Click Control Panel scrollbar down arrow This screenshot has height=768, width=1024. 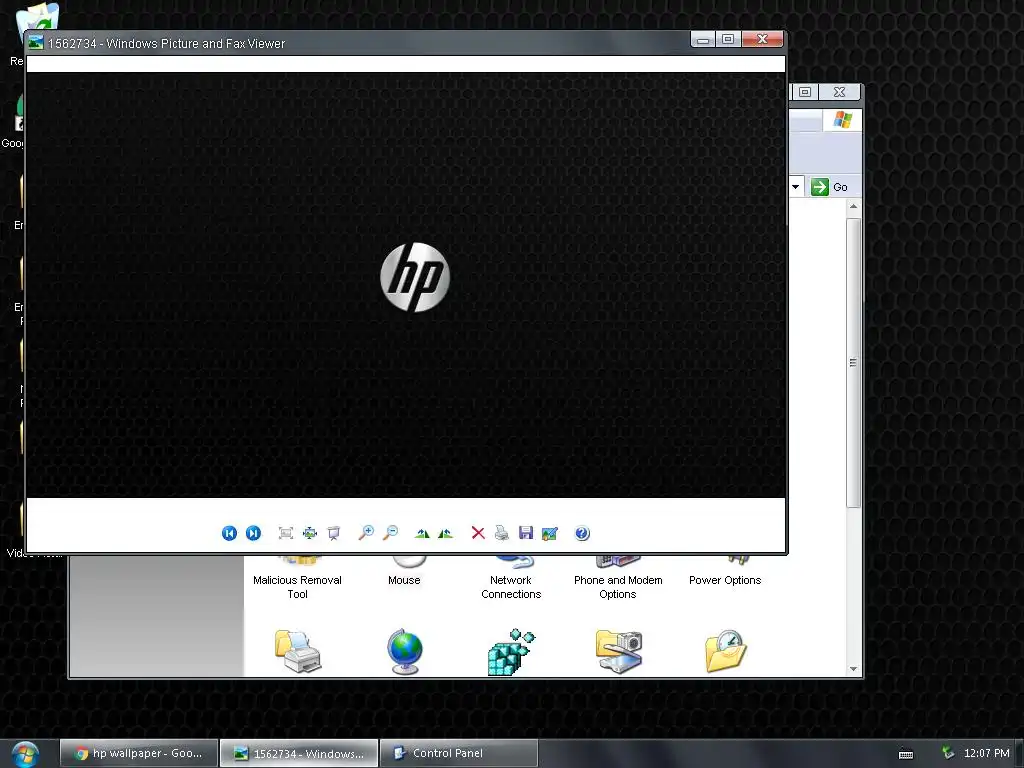click(853, 669)
